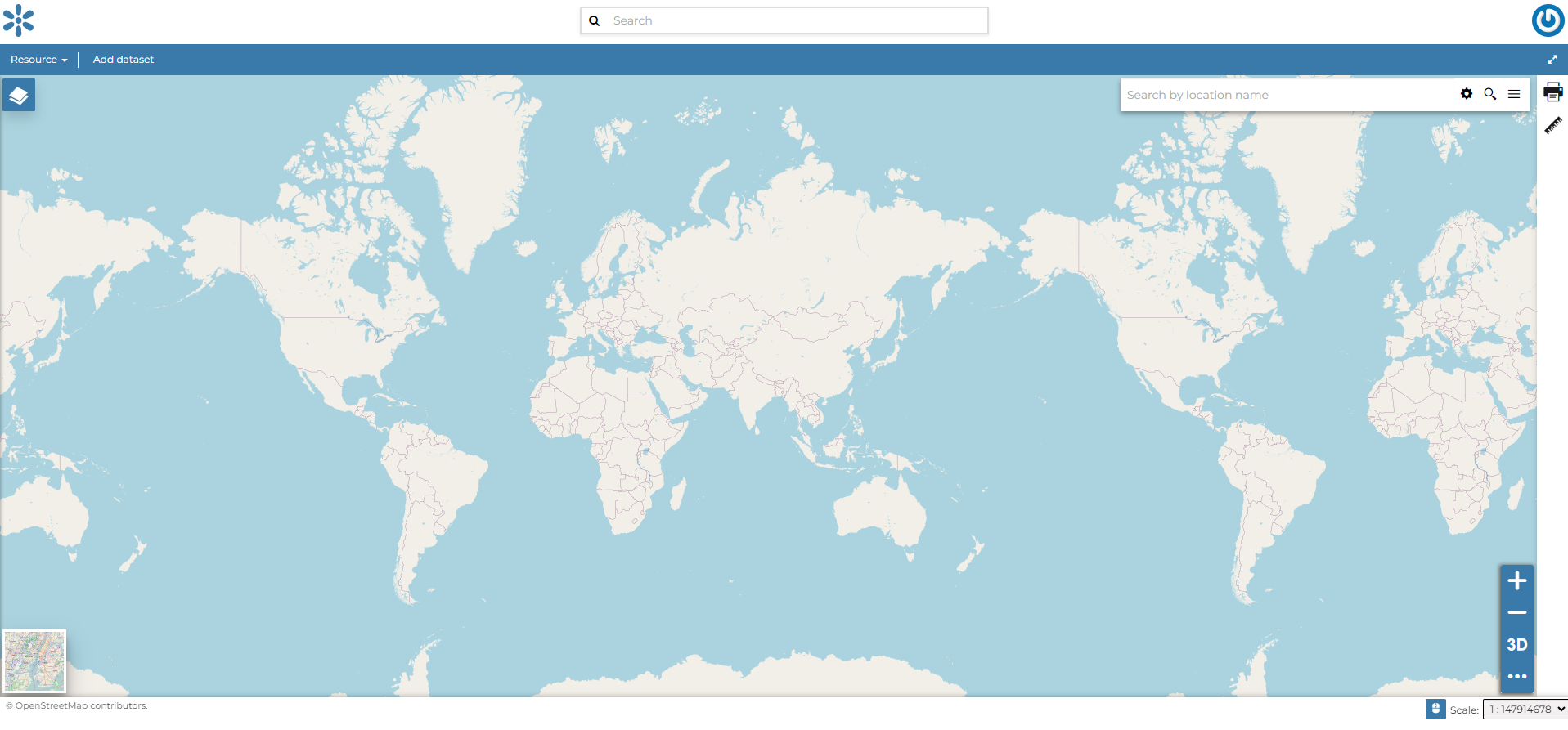Click the mouse coordinates icon near Scale
This screenshot has width=1568, height=730.
(x=1435, y=709)
